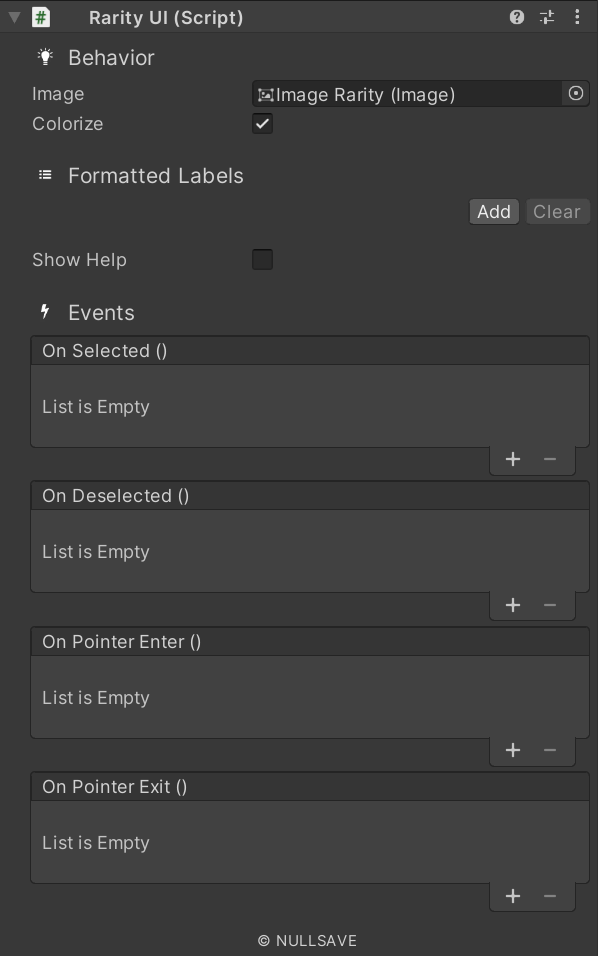Click the Formatted Labels list icon

(44, 175)
